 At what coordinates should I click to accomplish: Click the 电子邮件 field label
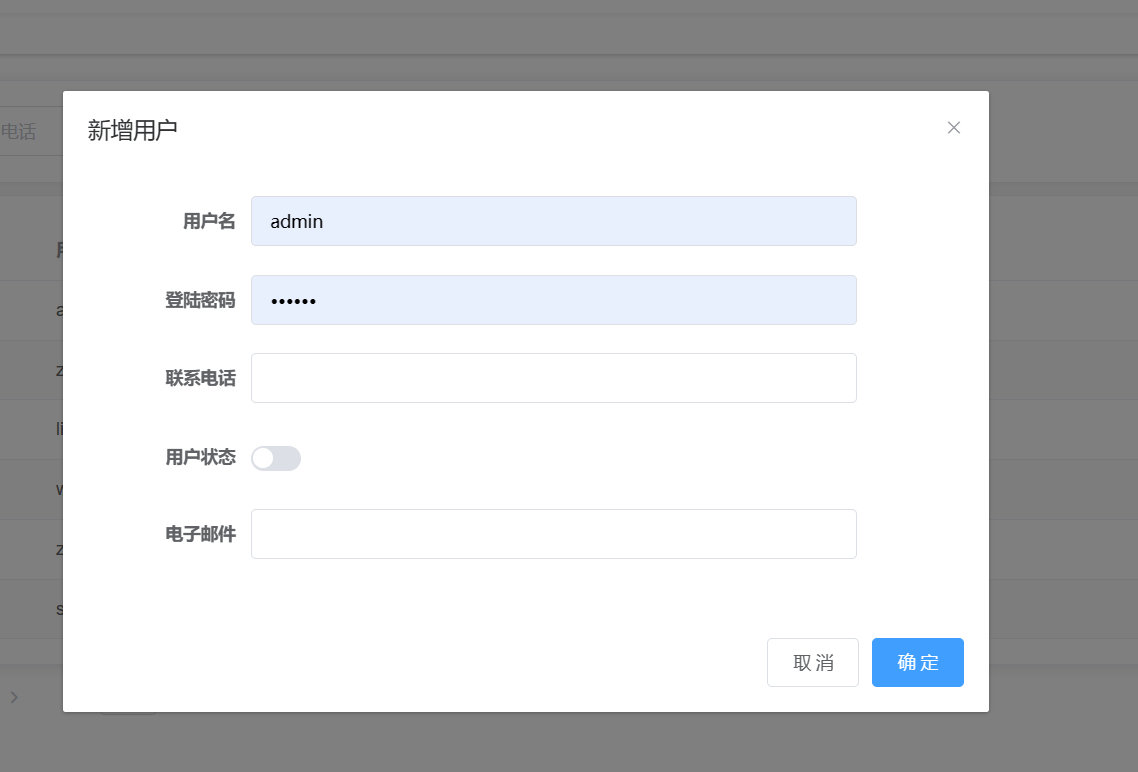pyautogui.click(x=200, y=534)
